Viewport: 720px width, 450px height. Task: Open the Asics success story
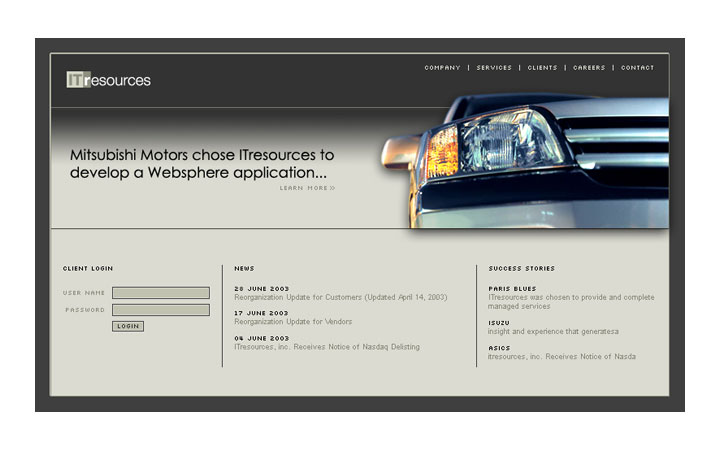tap(499, 348)
